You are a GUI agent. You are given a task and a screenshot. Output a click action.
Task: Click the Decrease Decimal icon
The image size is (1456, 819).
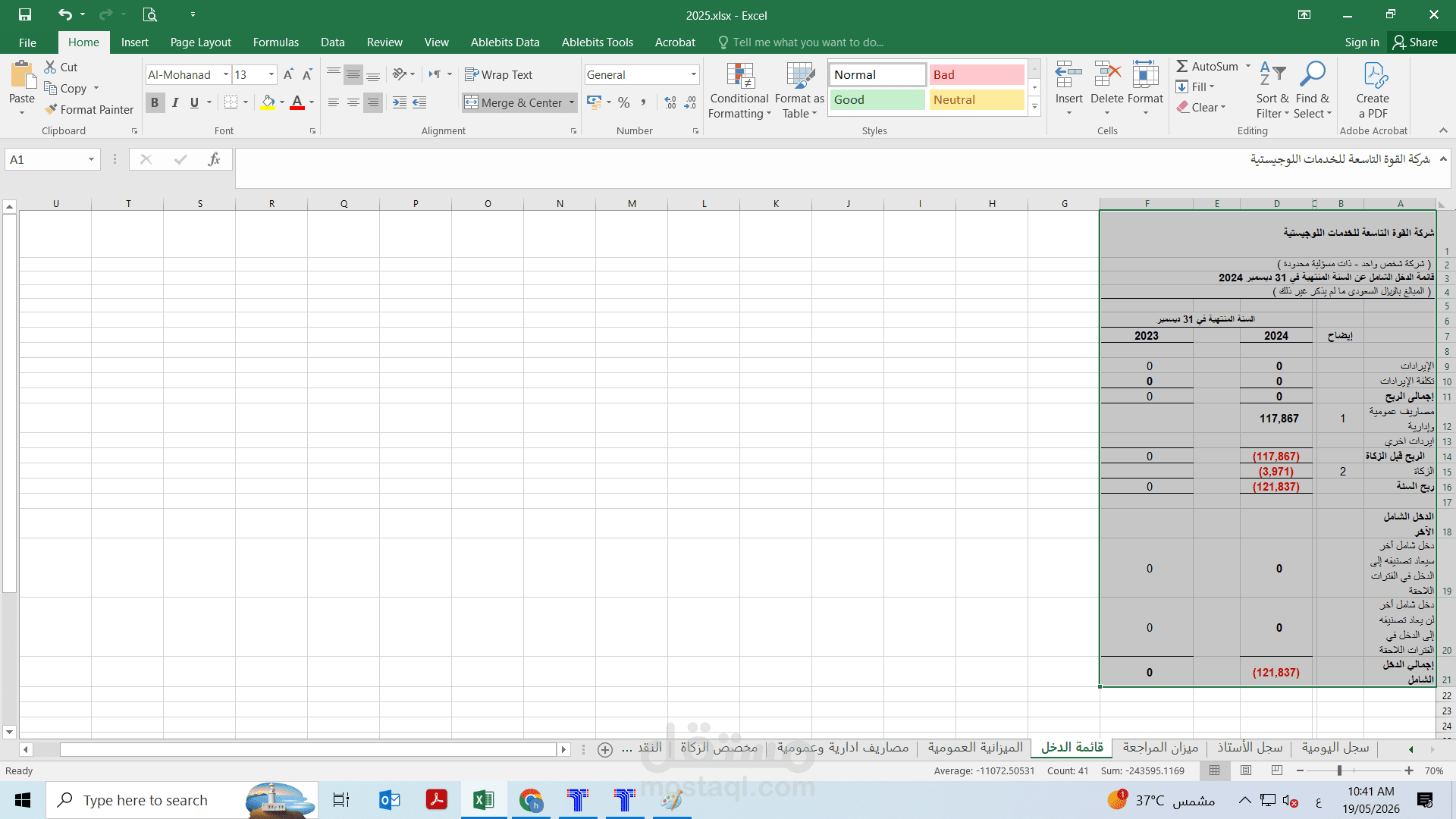click(x=690, y=102)
